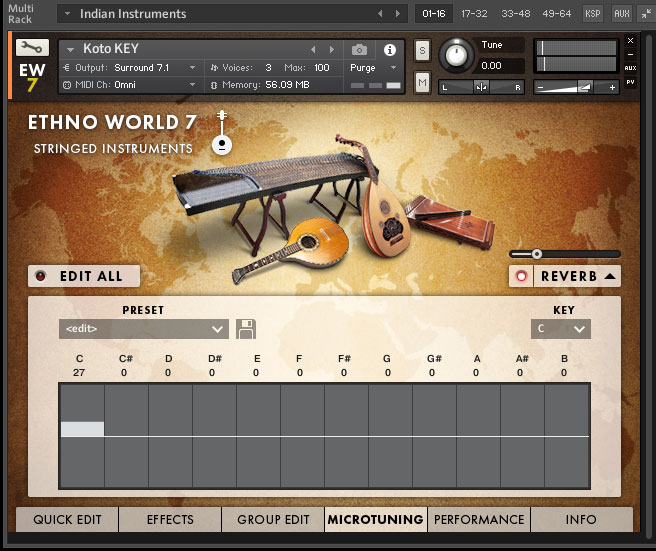The width and height of the screenshot is (656, 551).
Task: Click the F# note tuning column
Action: [346, 436]
